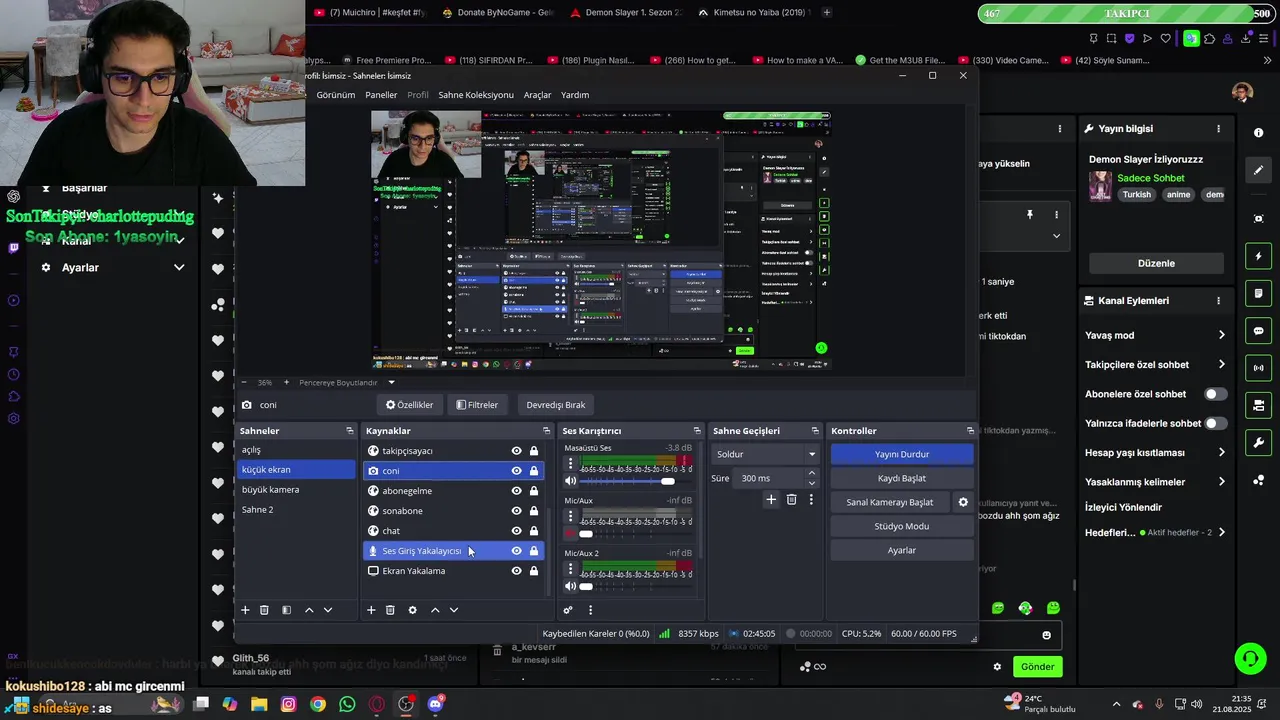
Task: Unlock Ses Giriş Yakalayıcısı source
Action: 534,551
